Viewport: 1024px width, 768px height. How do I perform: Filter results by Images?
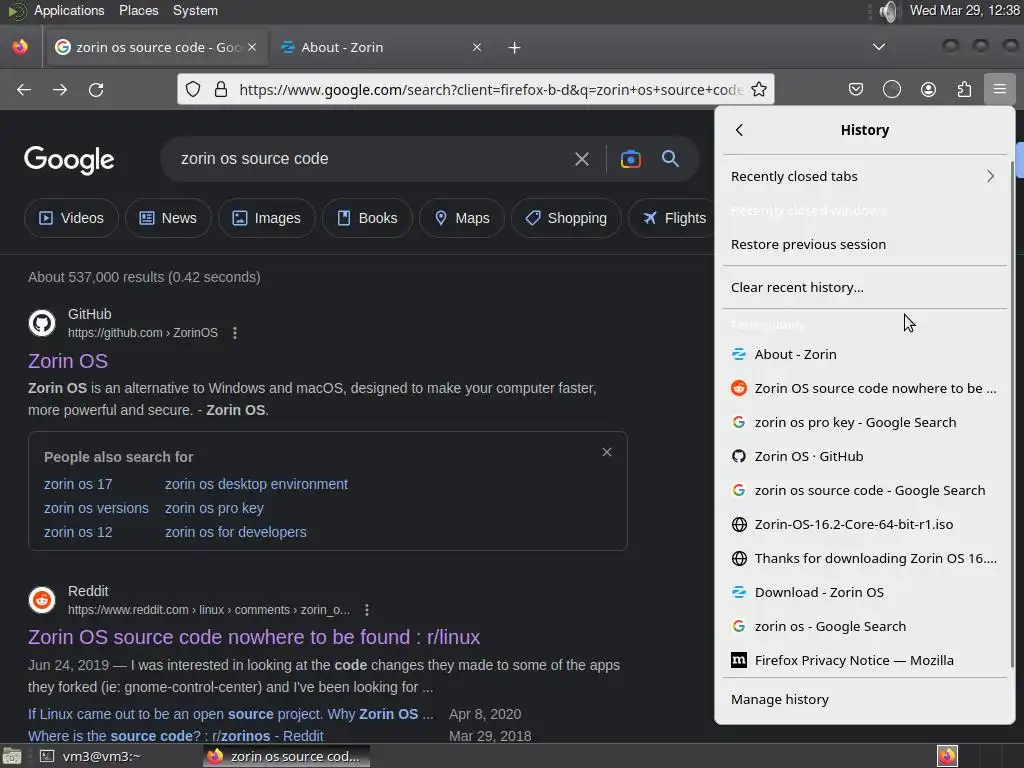click(x=266, y=218)
